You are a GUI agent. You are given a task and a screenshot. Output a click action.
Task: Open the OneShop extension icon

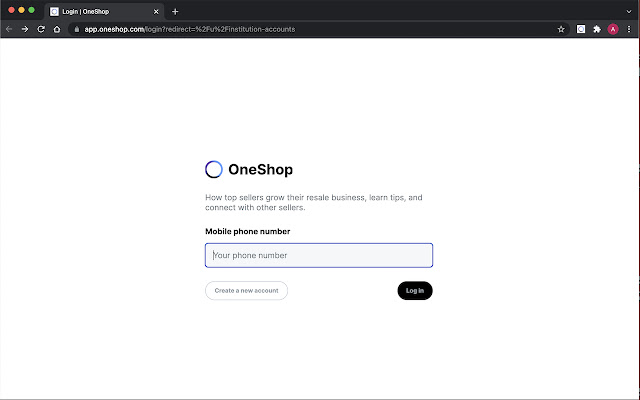point(581,29)
